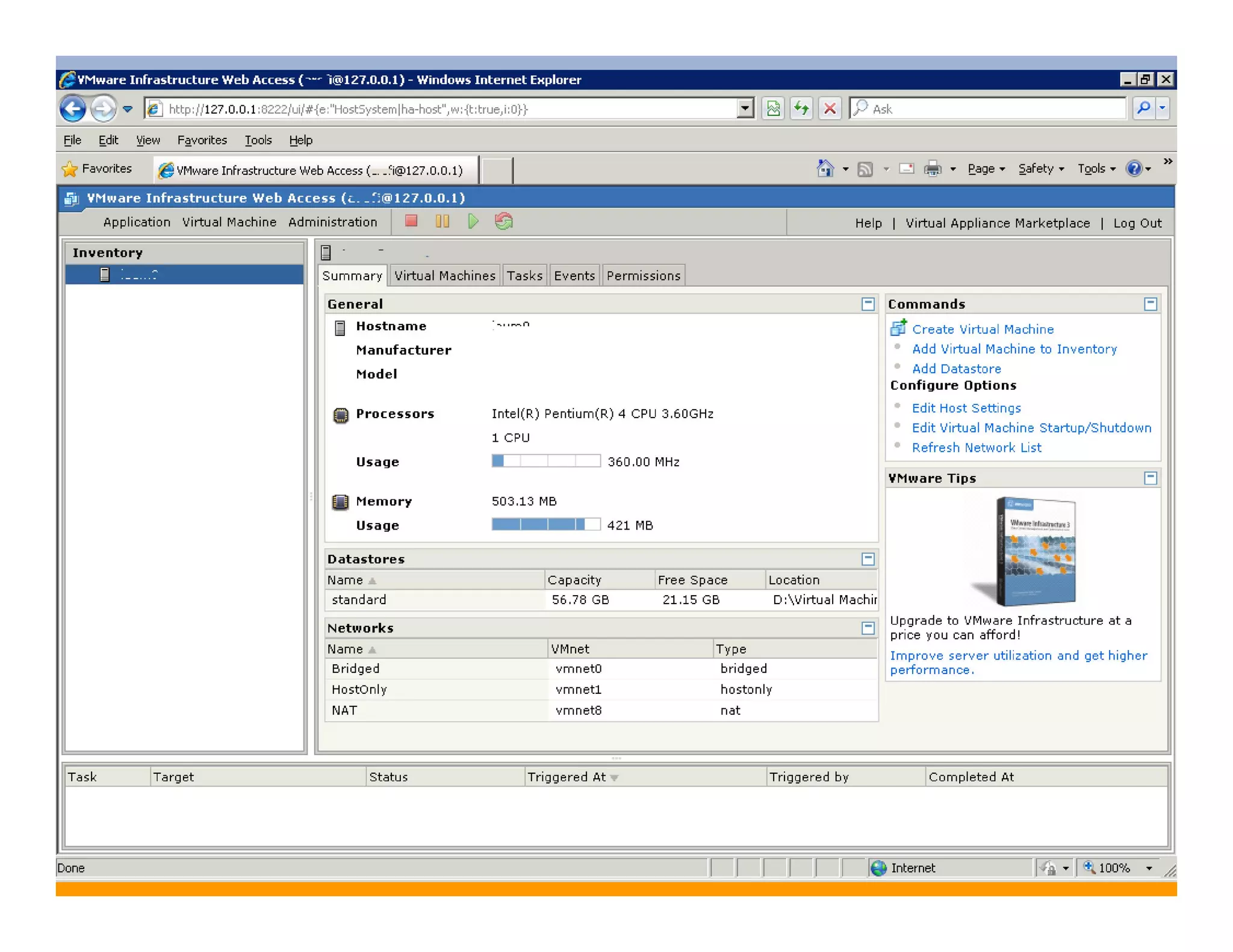Viewport: 1233px width, 952px height.
Task: Collapse the General panel
Action: (x=868, y=304)
